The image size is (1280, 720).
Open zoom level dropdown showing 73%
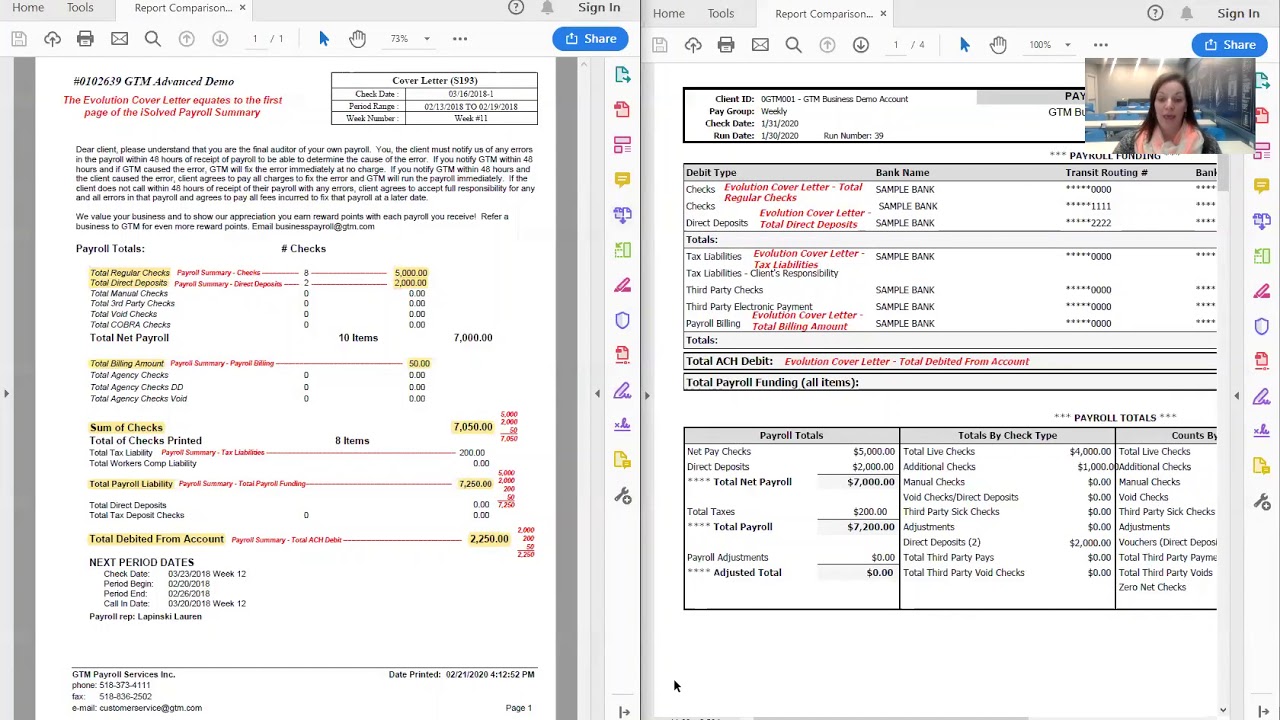click(x=410, y=39)
